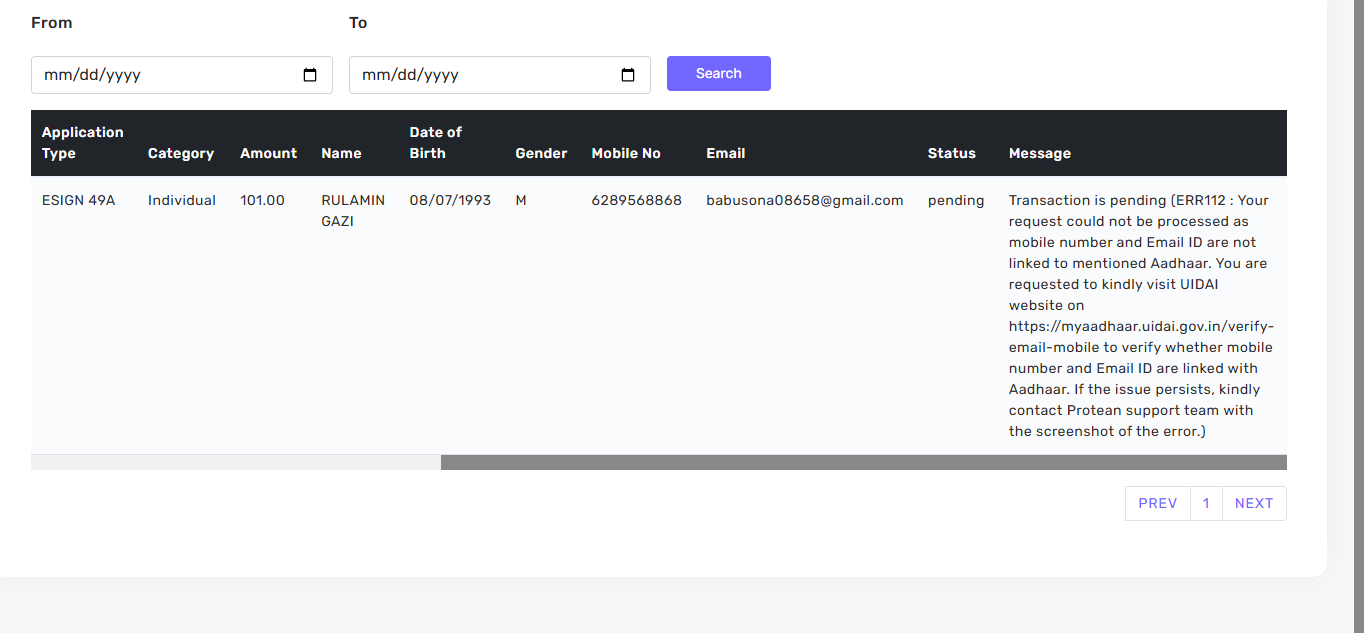Viewport: 1364px width, 633px height.
Task: Click the Message column header
Action: (x=1039, y=154)
